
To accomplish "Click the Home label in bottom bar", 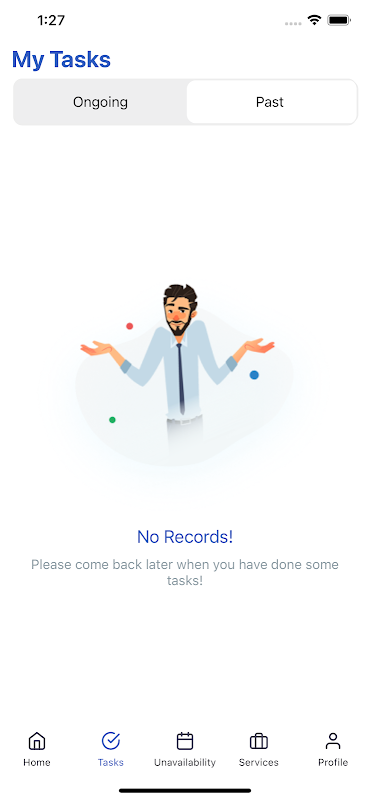I will pos(37,762).
